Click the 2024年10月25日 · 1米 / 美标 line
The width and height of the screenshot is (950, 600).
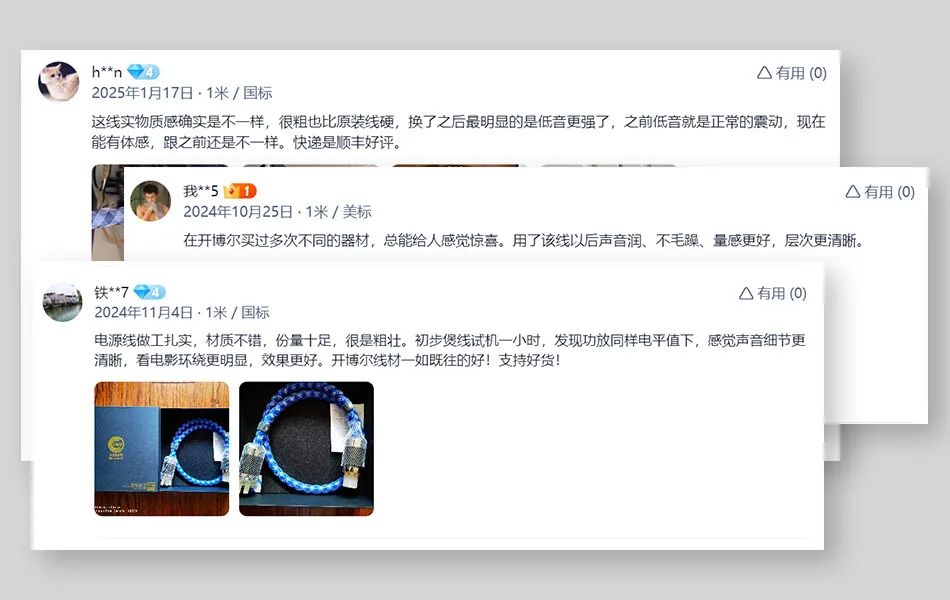pyautogui.click(x=277, y=212)
